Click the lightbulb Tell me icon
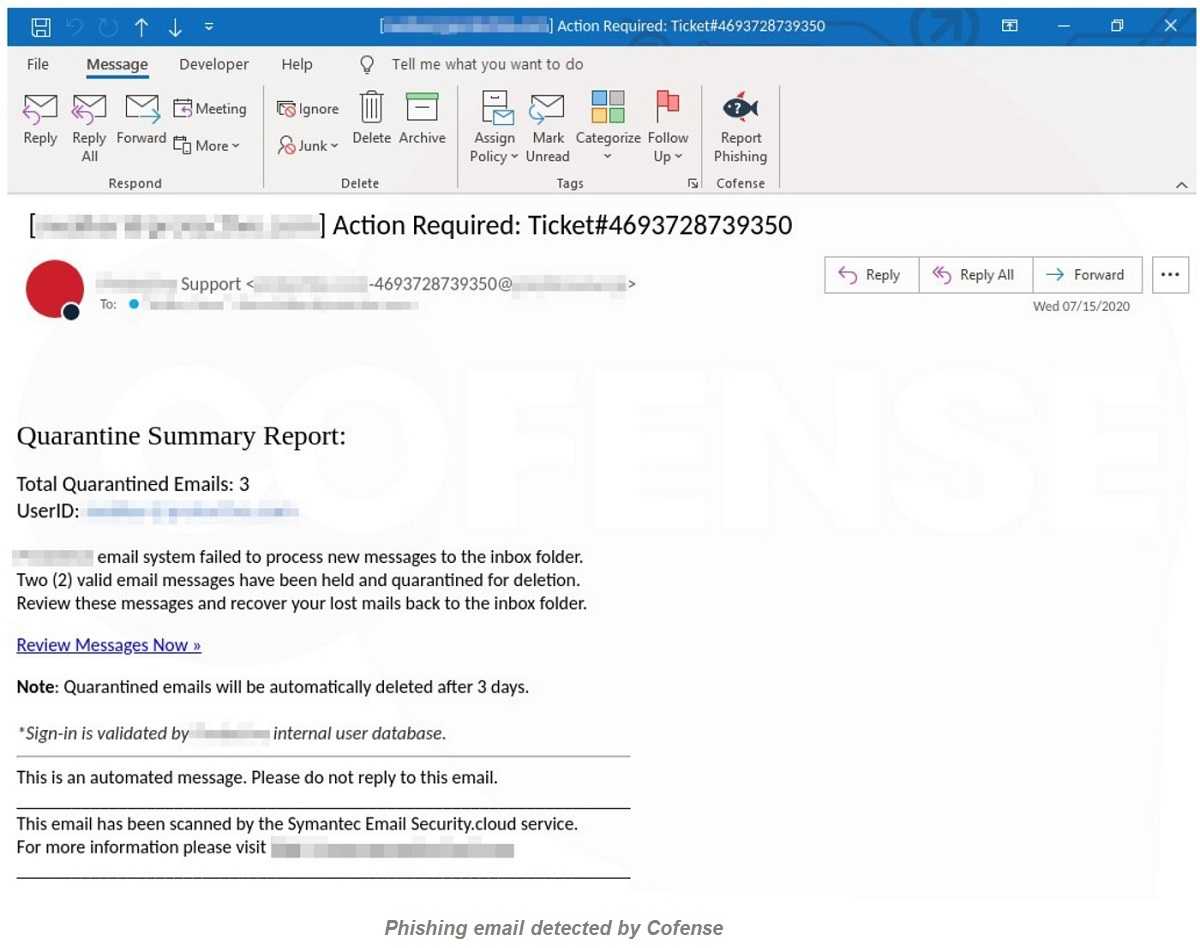 point(367,64)
